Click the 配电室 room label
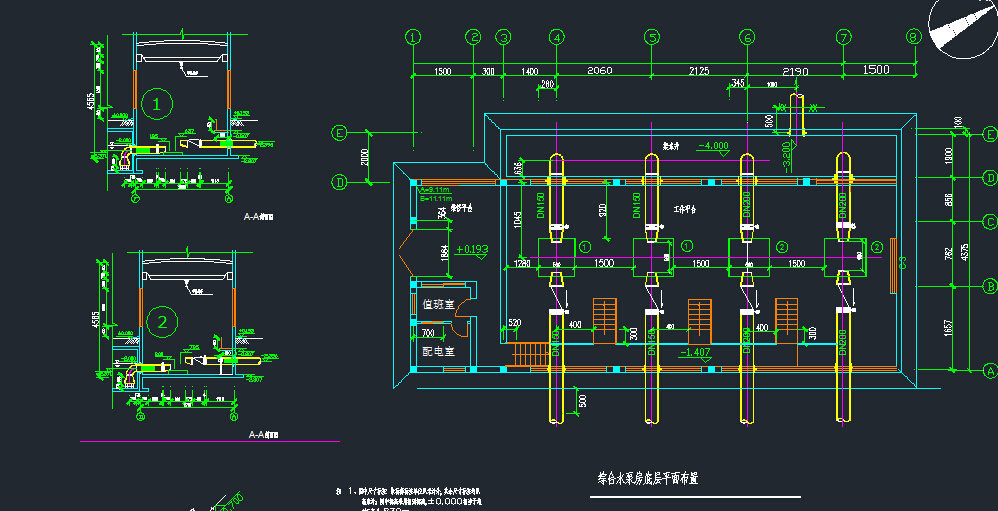998x511 pixels. (438, 352)
